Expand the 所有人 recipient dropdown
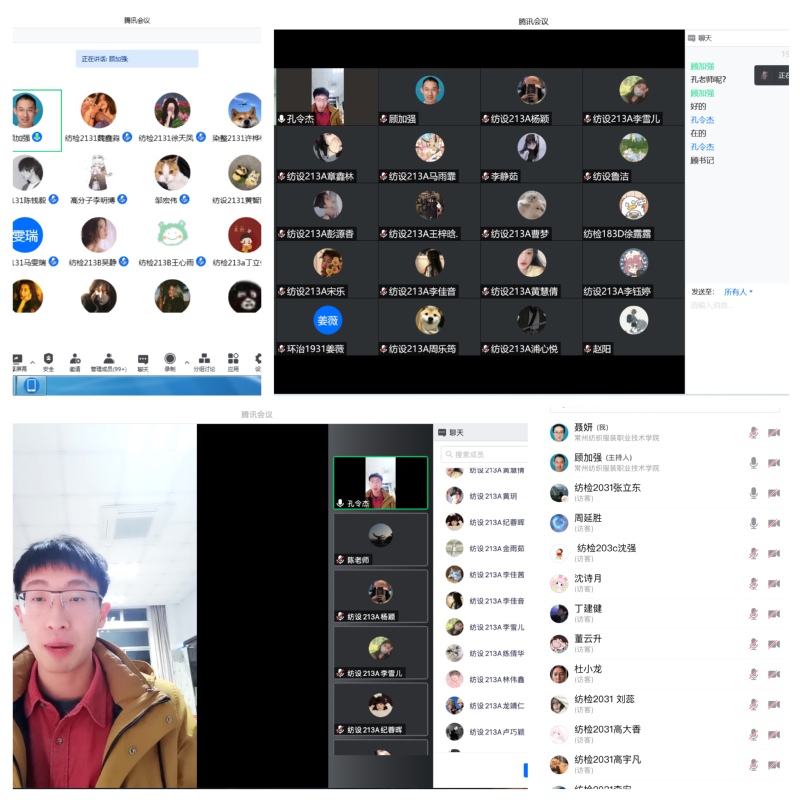800x800 pixels. point(738,292)
